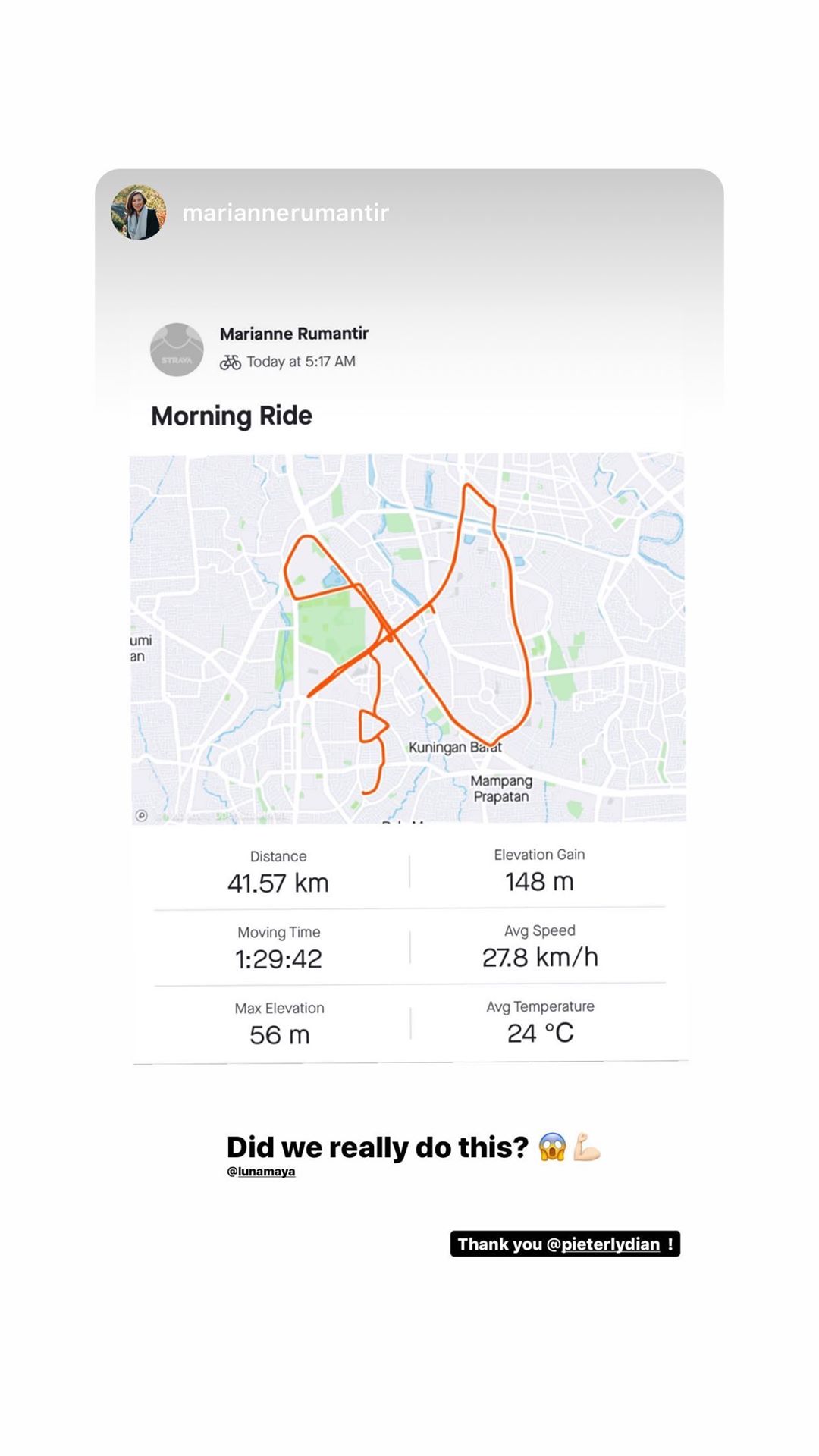Tap the mariannerumantir username
The image size is (819, 1456).
[285, 213]
